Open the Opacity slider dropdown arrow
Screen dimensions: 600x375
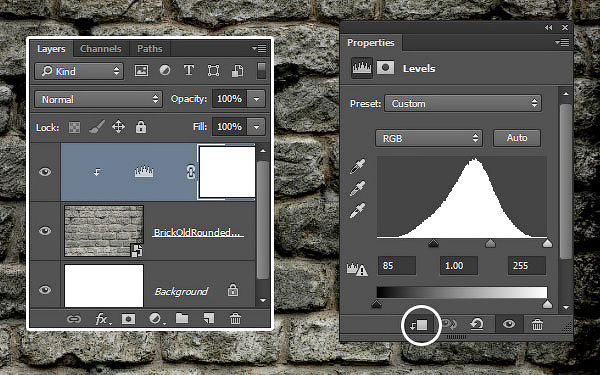click(256, 99)
